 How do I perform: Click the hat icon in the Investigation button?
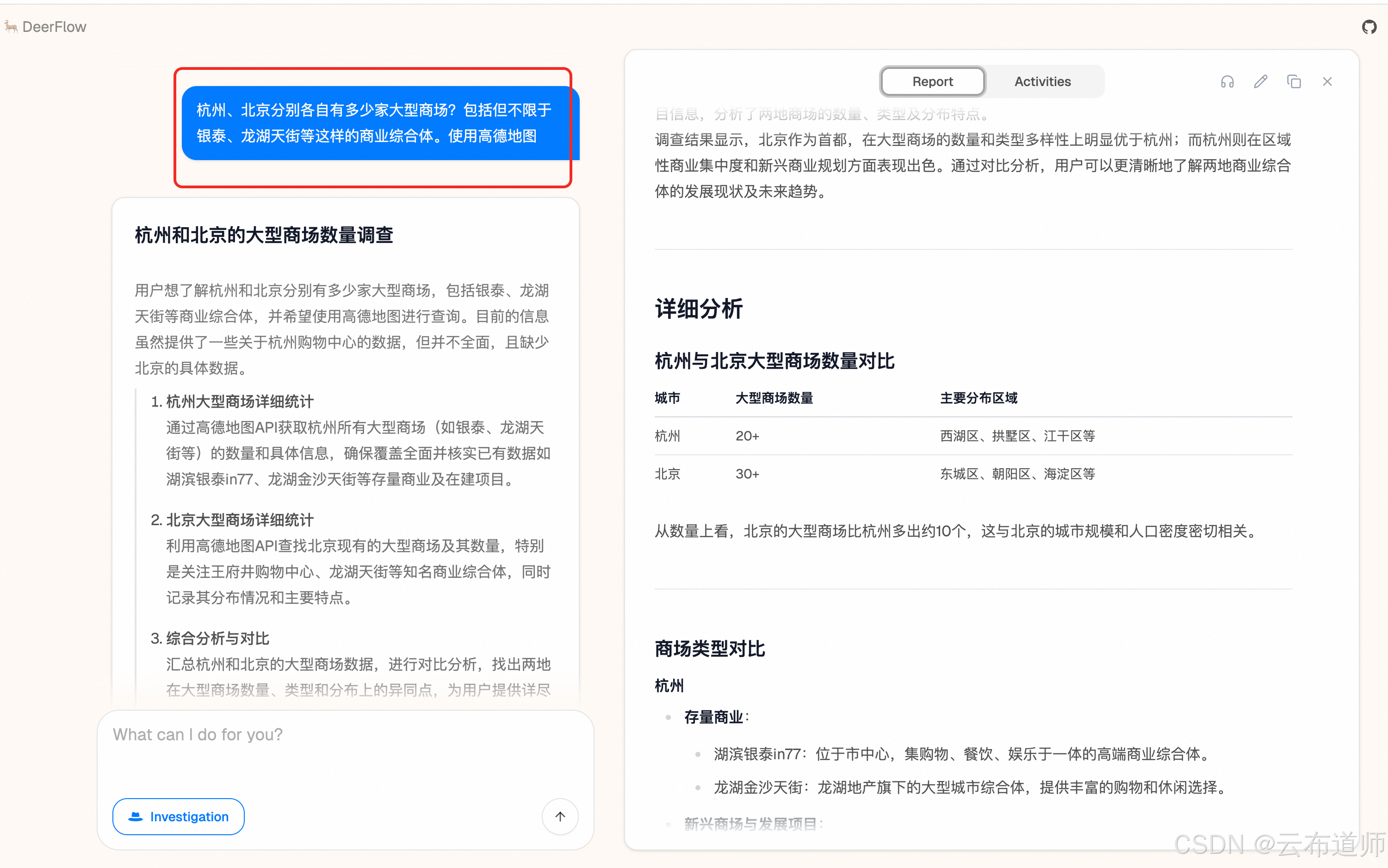[136, 816]
